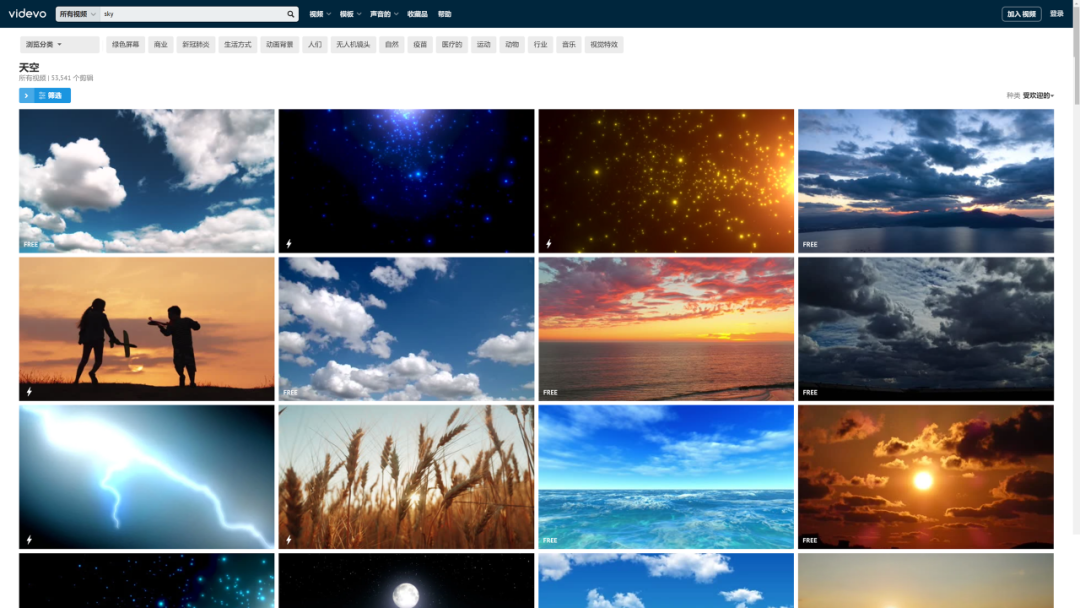This screenshot has height=608, width=1080.
Task: Open the lightning bolt video thumbnail
Action: pos(147,477)
